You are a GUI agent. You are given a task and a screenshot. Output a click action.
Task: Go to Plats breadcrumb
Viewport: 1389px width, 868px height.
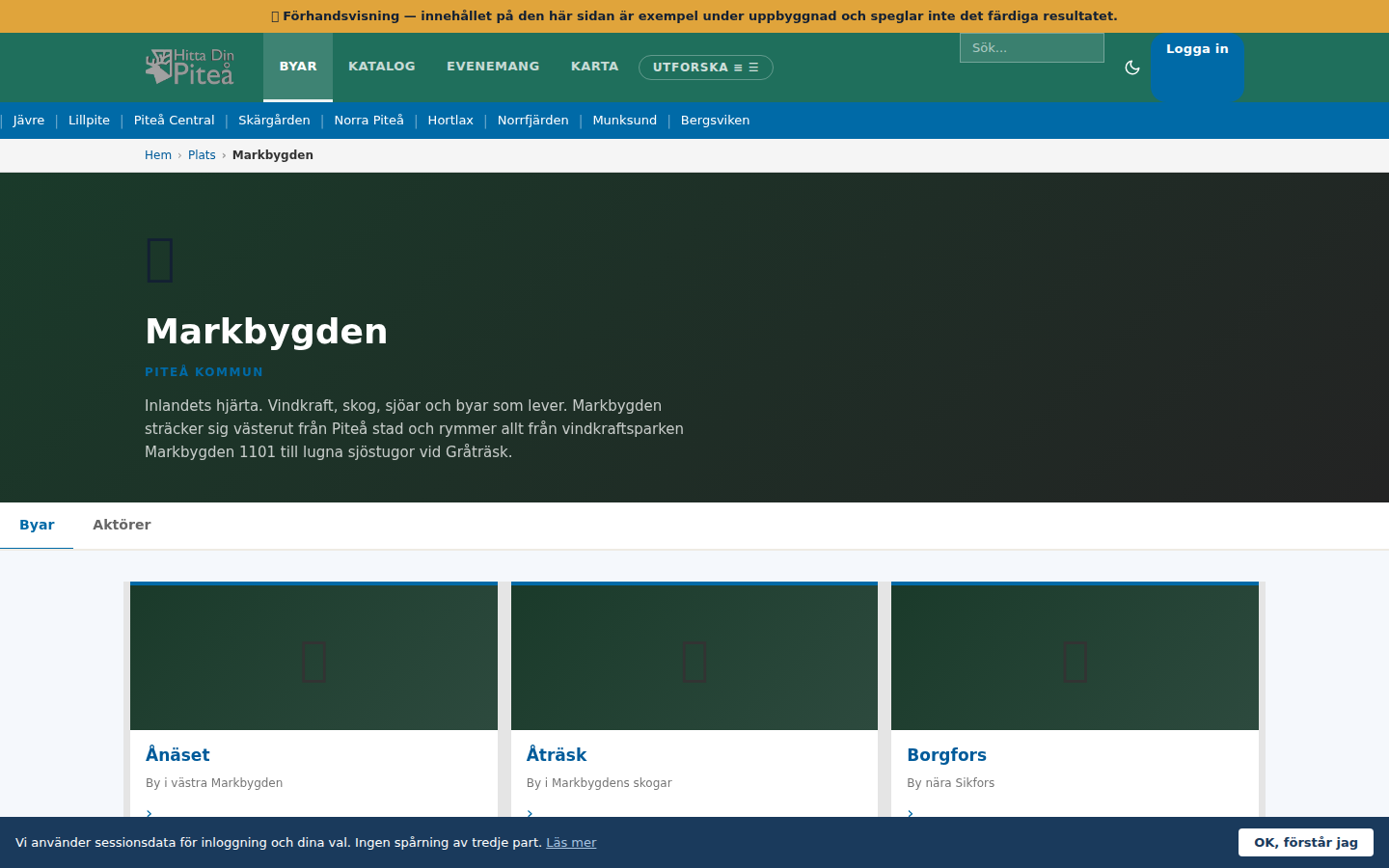pos(202,155)
